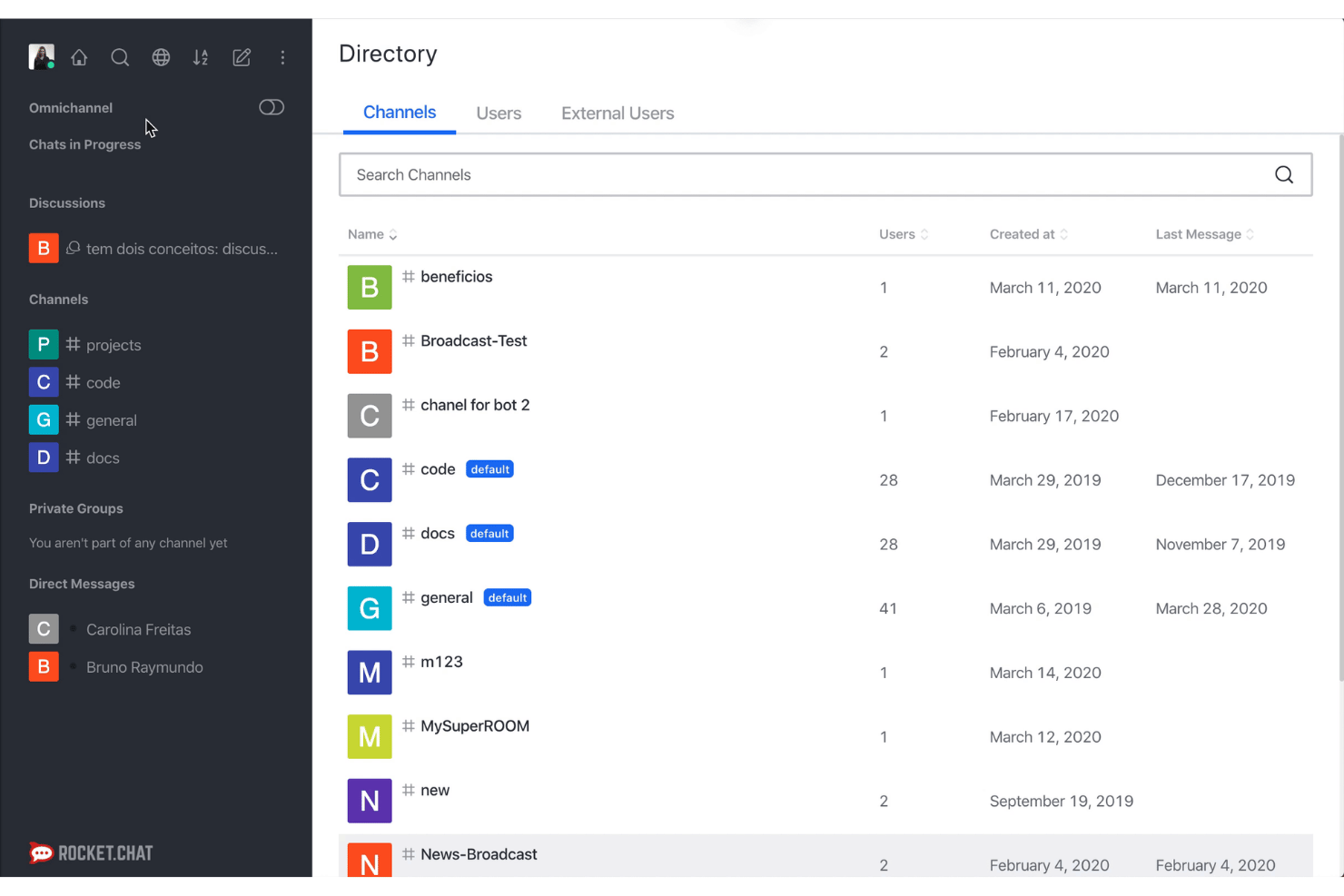Open new channel avatar in directory

(370, 801)
